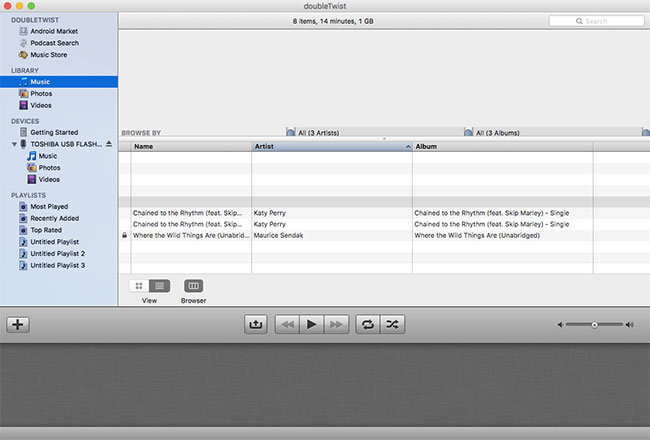Switch to list view

pos(160,286)
